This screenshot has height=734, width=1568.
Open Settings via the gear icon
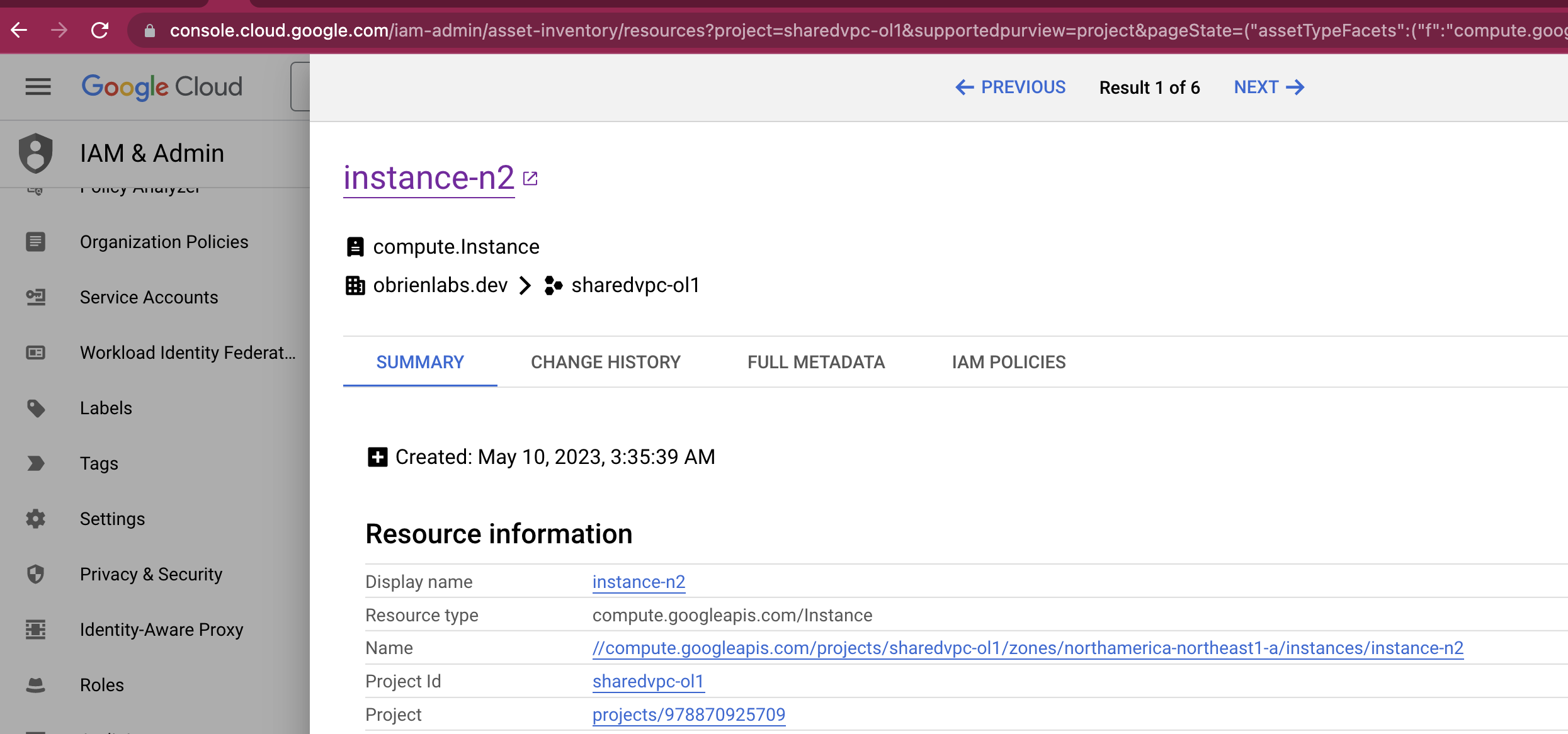tap(36, 518)
